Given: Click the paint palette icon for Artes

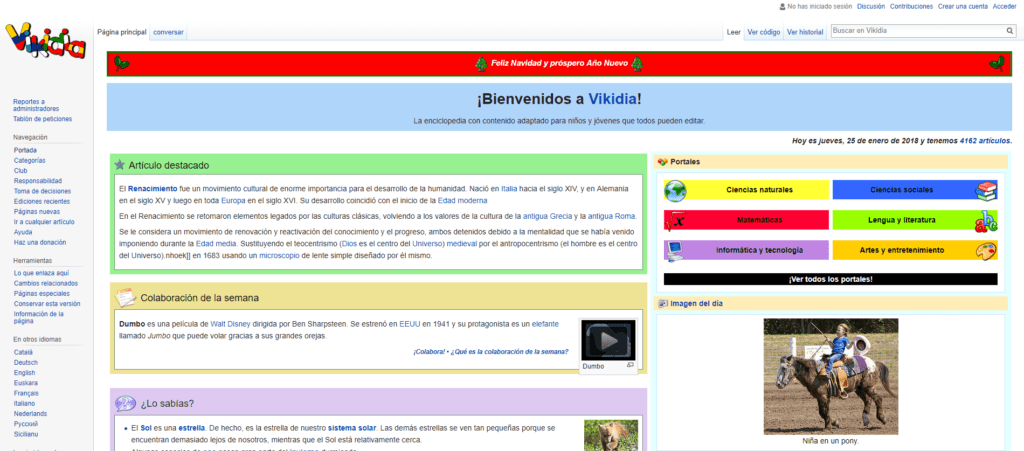Looking at the screenshot, I should click(986, 251).
